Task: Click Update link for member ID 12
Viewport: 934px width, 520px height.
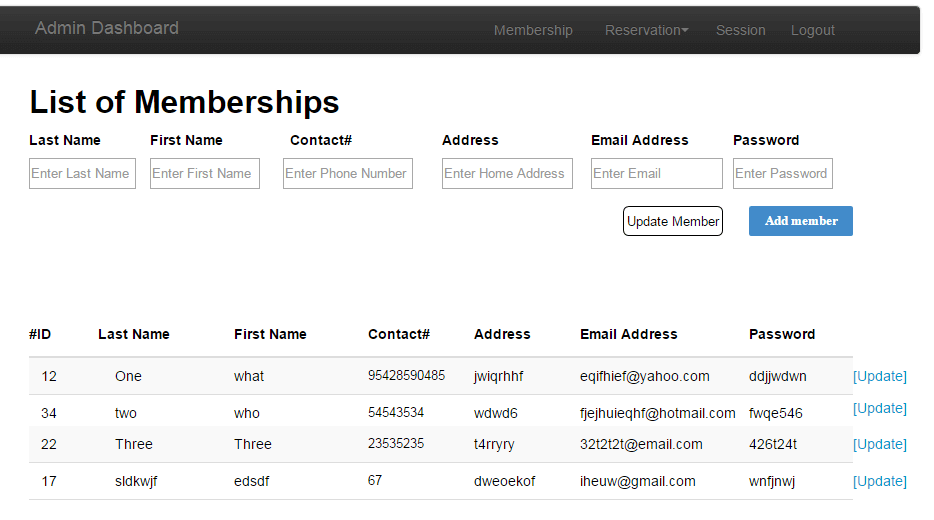Action: pyautogui.click(x=880, y=376)
